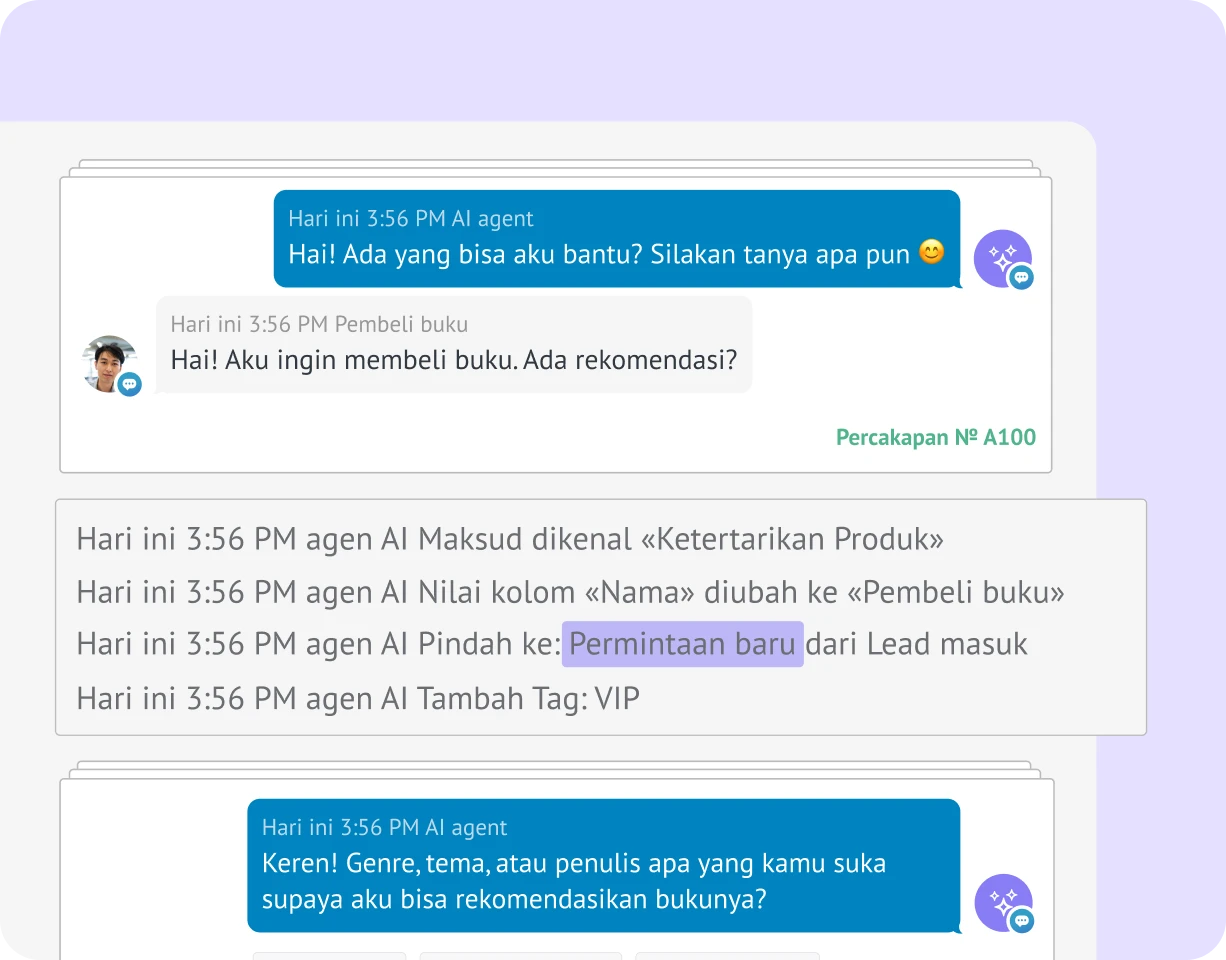Click the Nilai kolom «Nama» diubah log entry
This screenshot has width=1226, height=960.
tap(571, 592)
